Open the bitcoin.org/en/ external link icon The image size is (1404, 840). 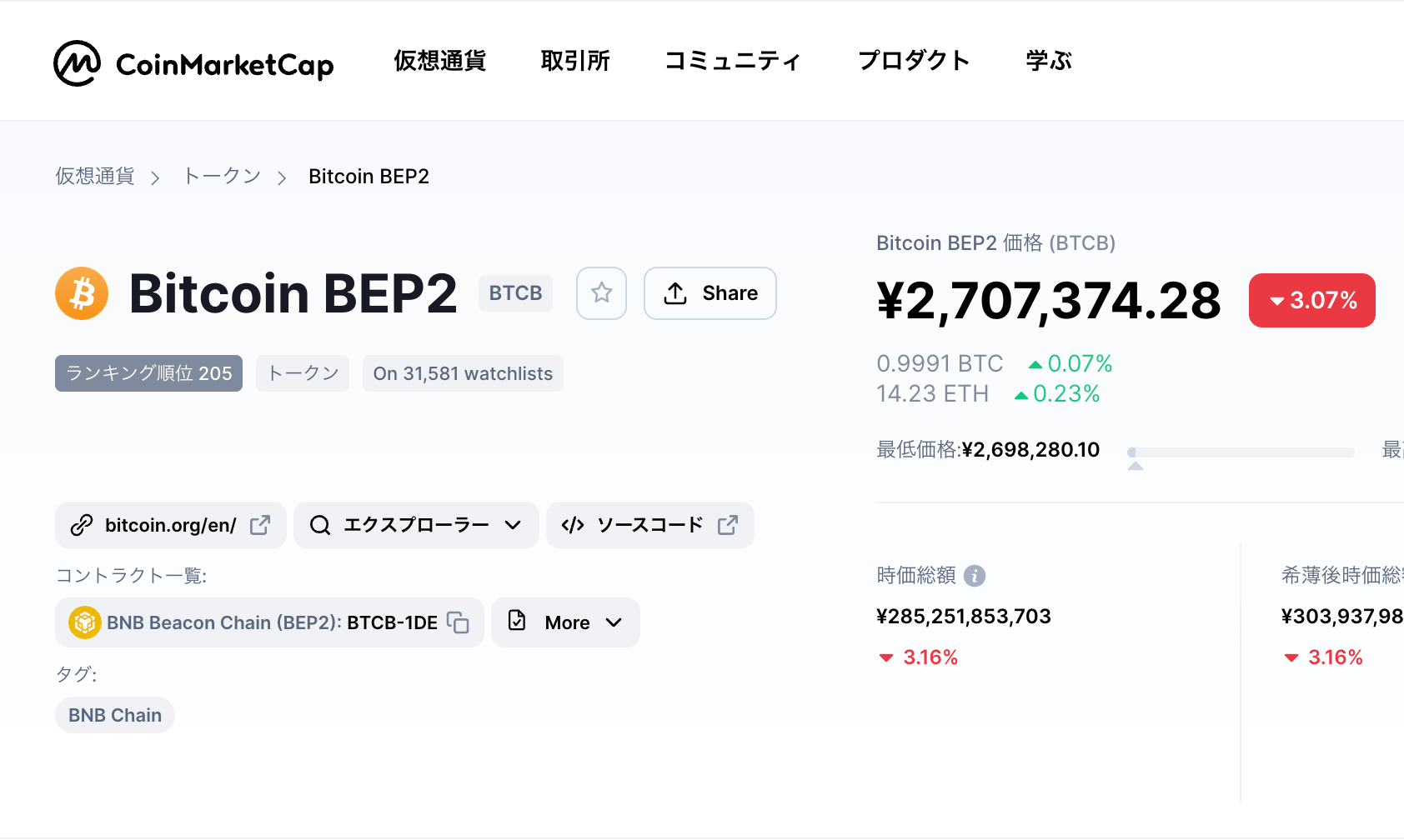click(x=260, y=525)
